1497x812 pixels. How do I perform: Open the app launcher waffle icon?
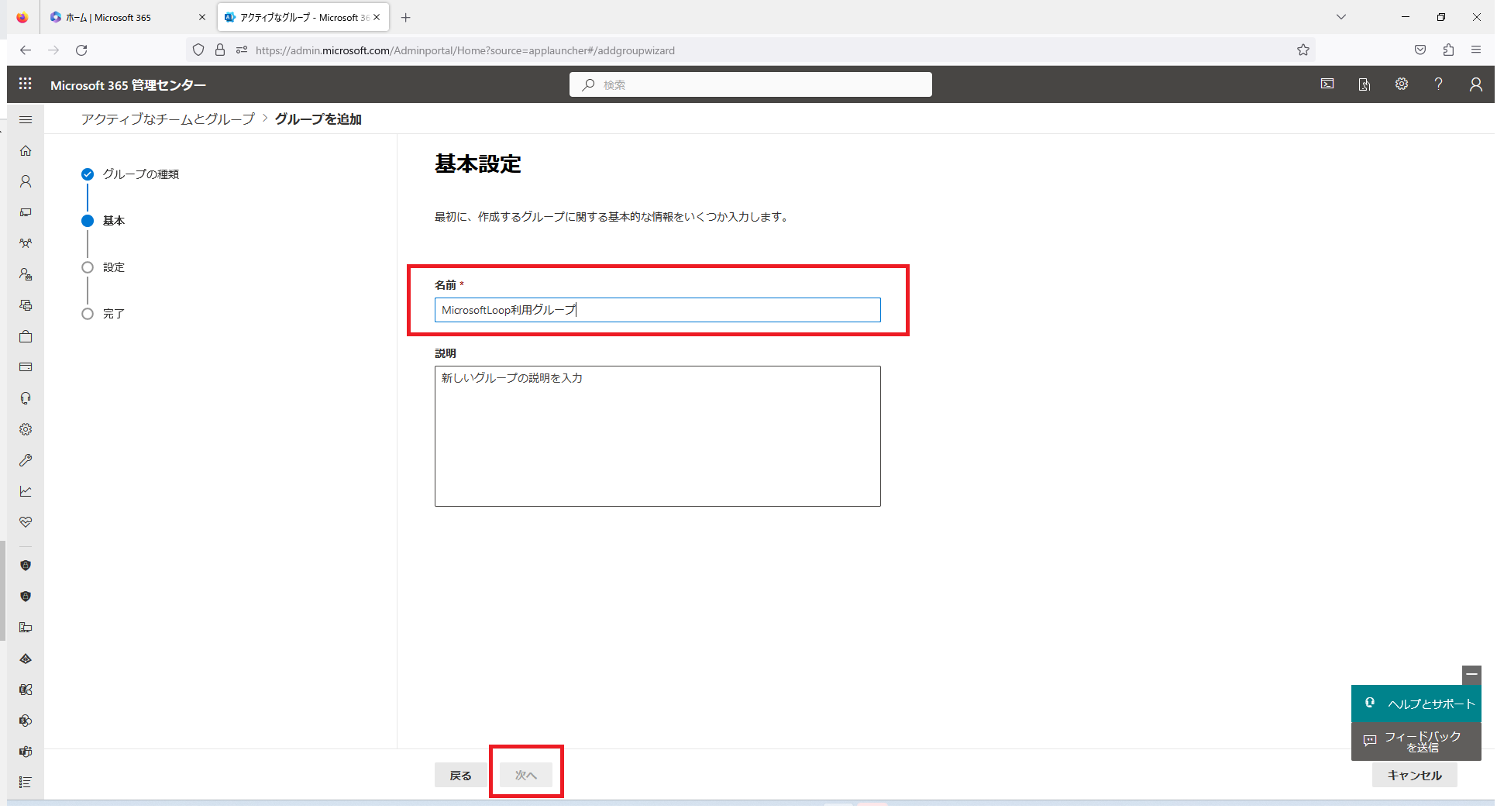(25, 84)
